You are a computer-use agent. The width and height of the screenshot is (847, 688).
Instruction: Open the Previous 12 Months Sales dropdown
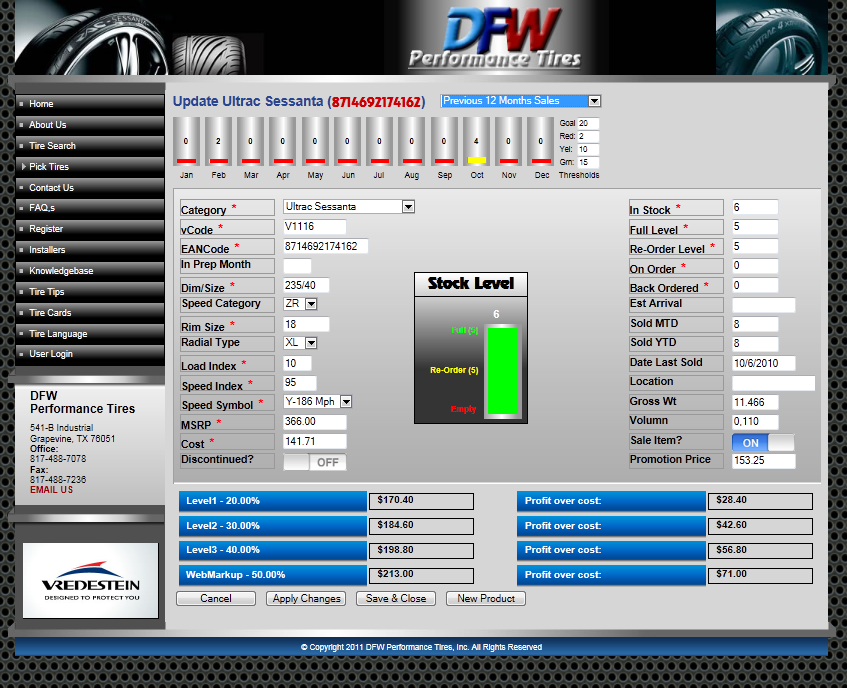(x=521, y=101)
